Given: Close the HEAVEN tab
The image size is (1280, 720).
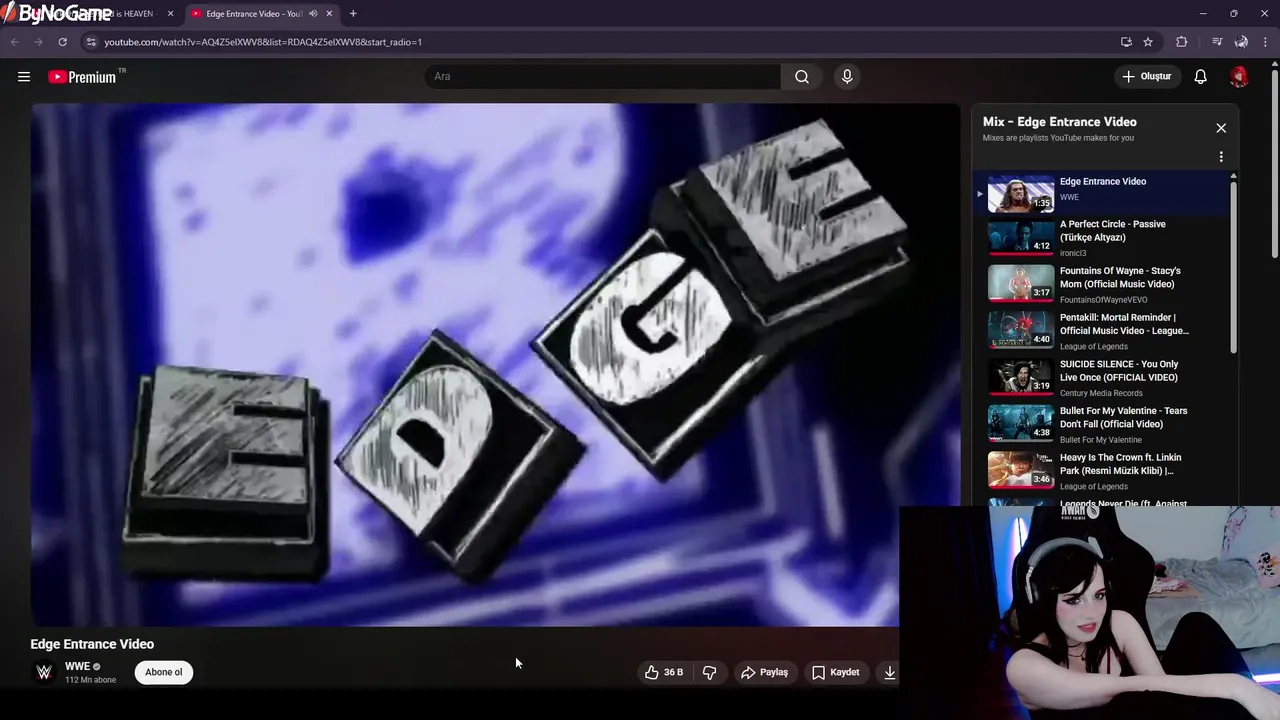Looking at the screenshot, I should point(170,14).
